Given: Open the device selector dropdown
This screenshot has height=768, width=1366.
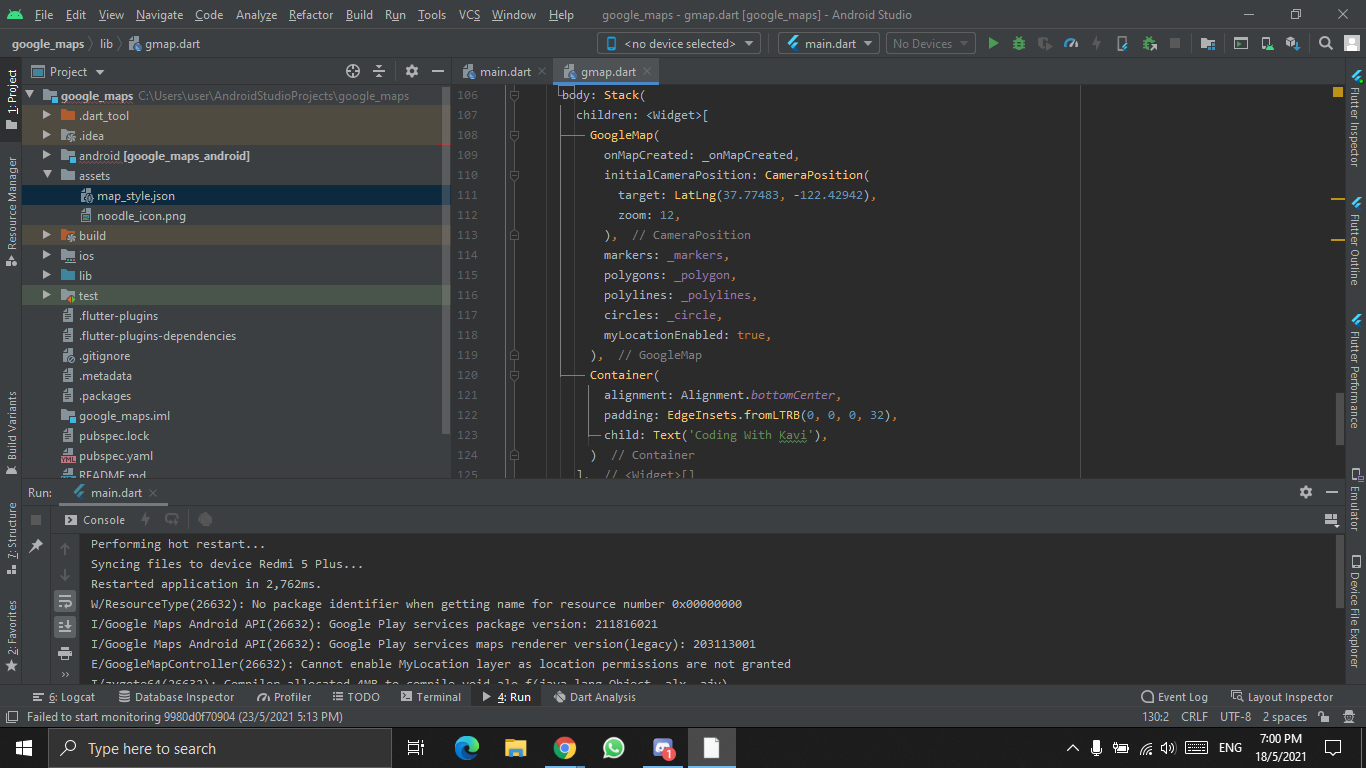Looking at the screenshot, I should click(679, 43).
